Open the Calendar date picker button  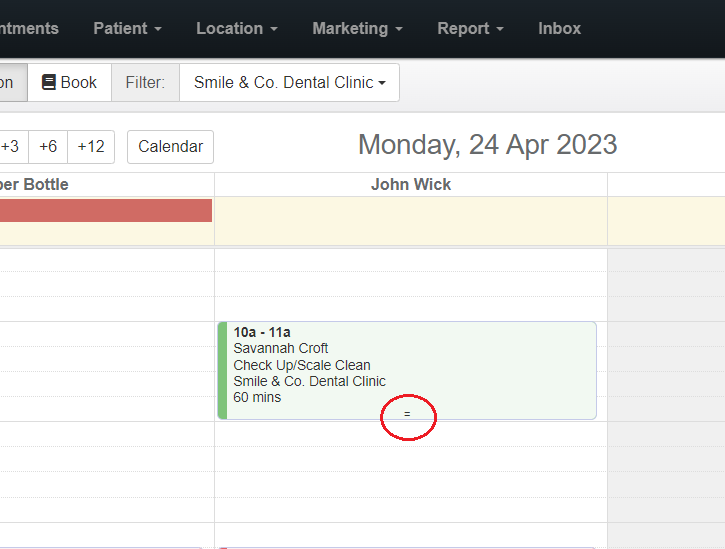point(170,146)
